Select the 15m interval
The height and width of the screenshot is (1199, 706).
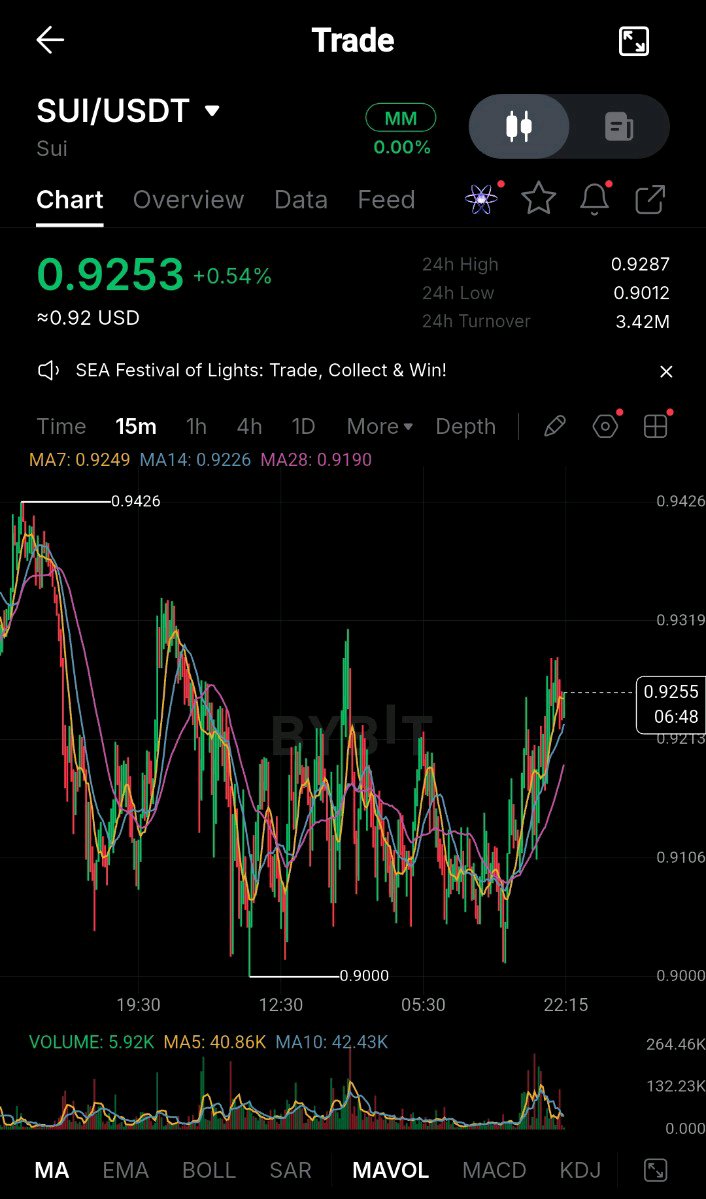tap(136, 427)
